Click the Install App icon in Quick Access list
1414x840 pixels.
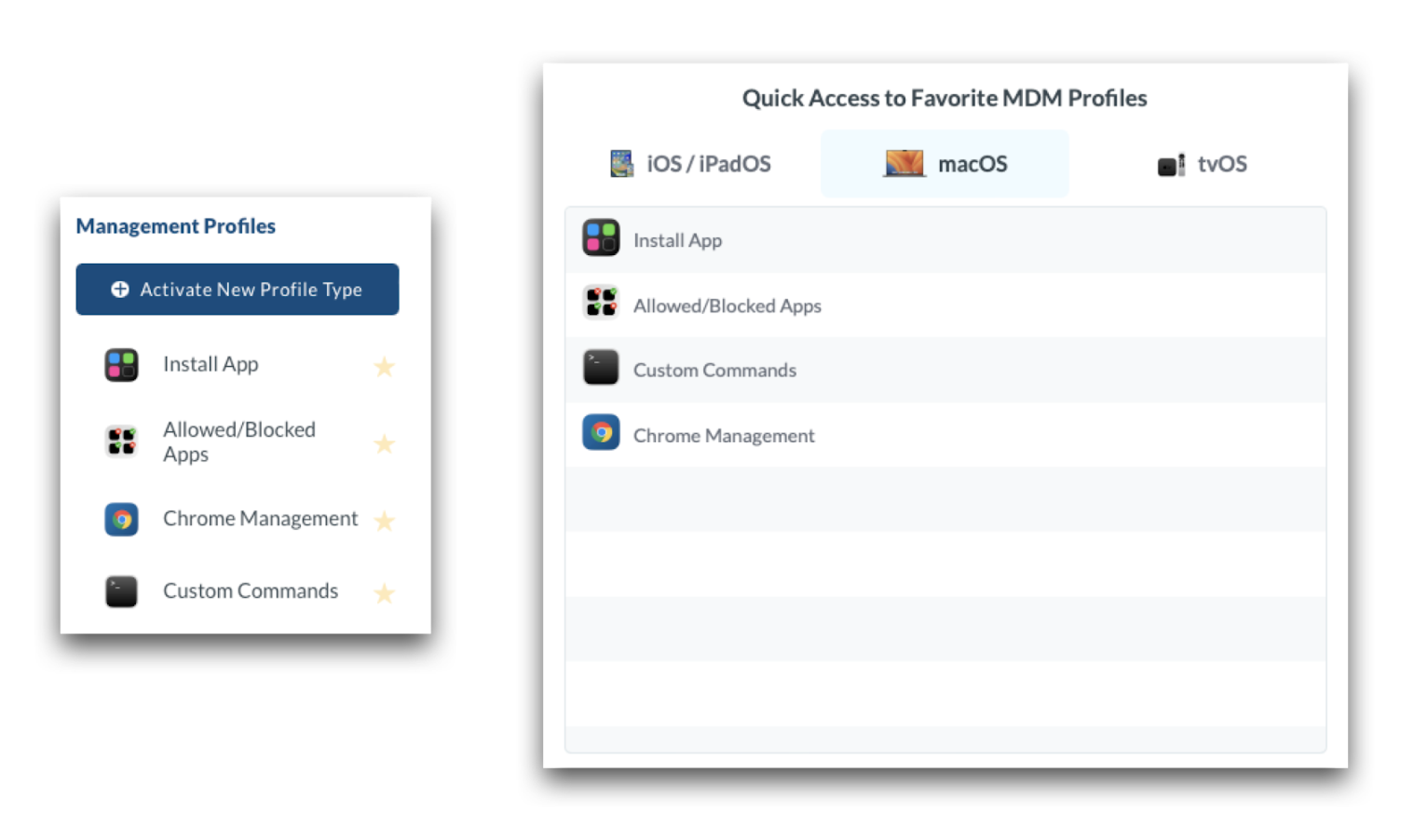click(x=601, y=238)
